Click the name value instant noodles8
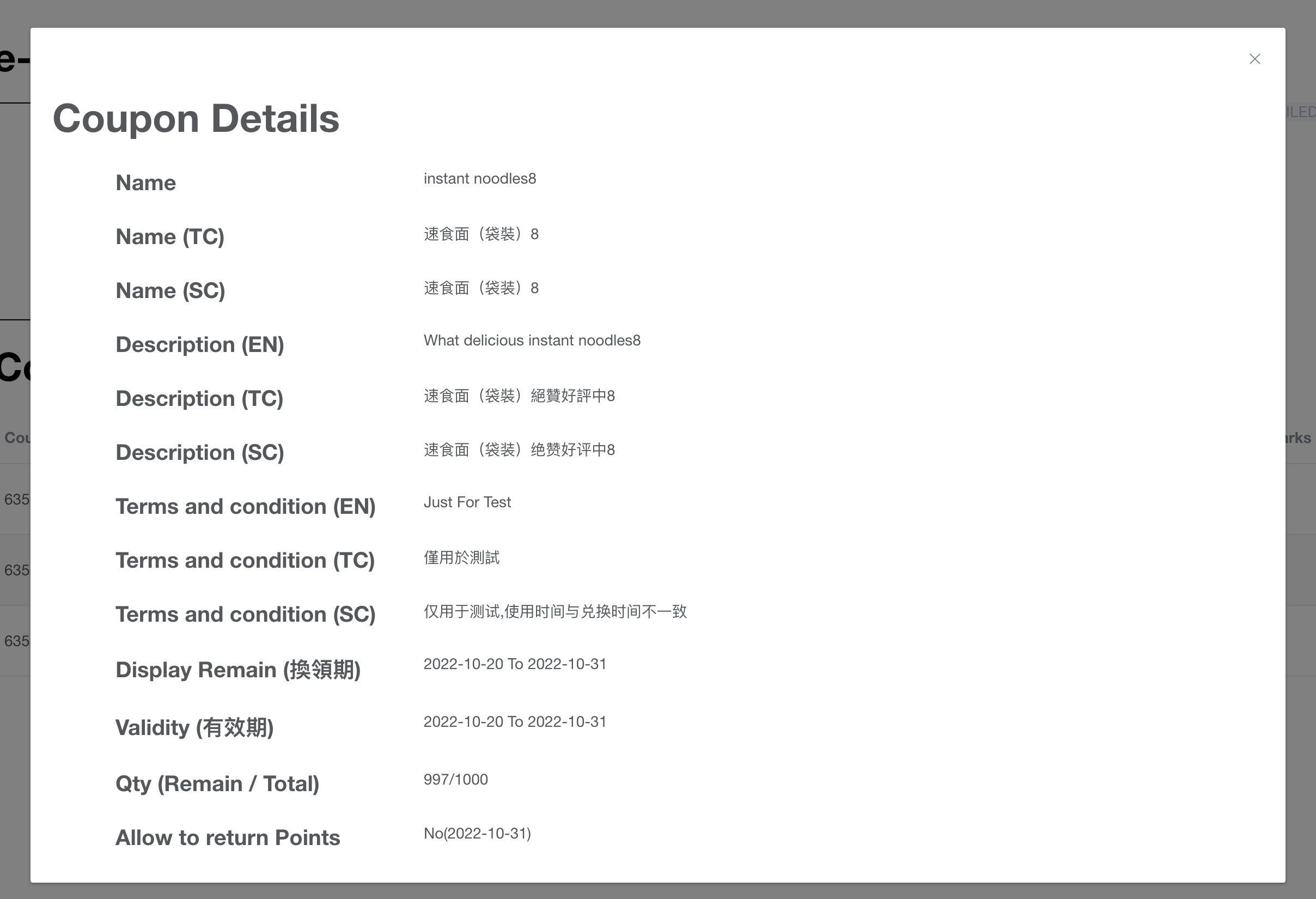1316x899 pixels. pos(480,179)
